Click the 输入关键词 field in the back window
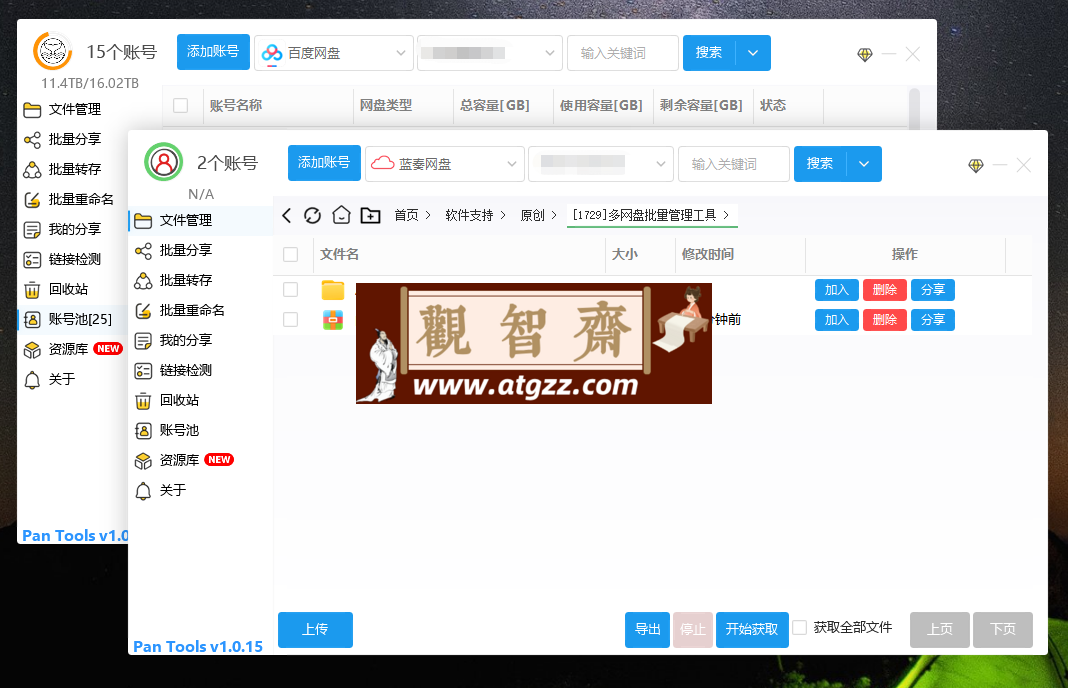 point(623,53)
